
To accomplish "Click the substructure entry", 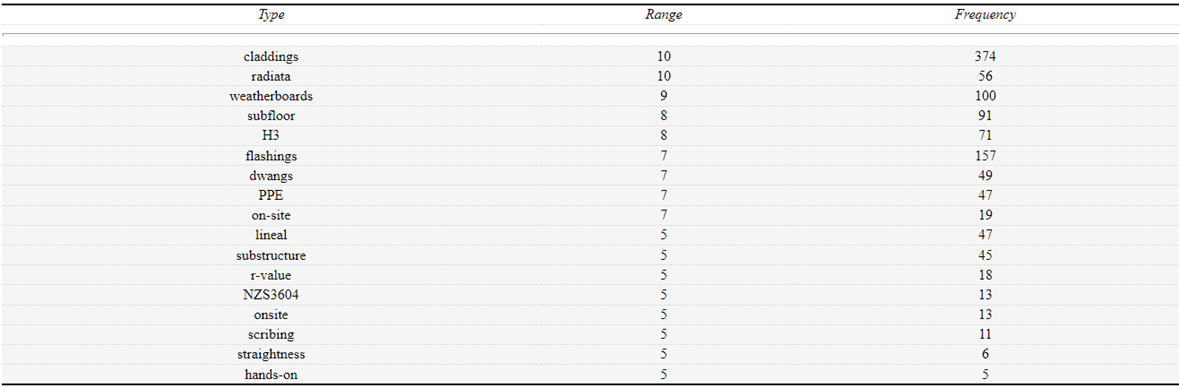I will pos(271,255).
